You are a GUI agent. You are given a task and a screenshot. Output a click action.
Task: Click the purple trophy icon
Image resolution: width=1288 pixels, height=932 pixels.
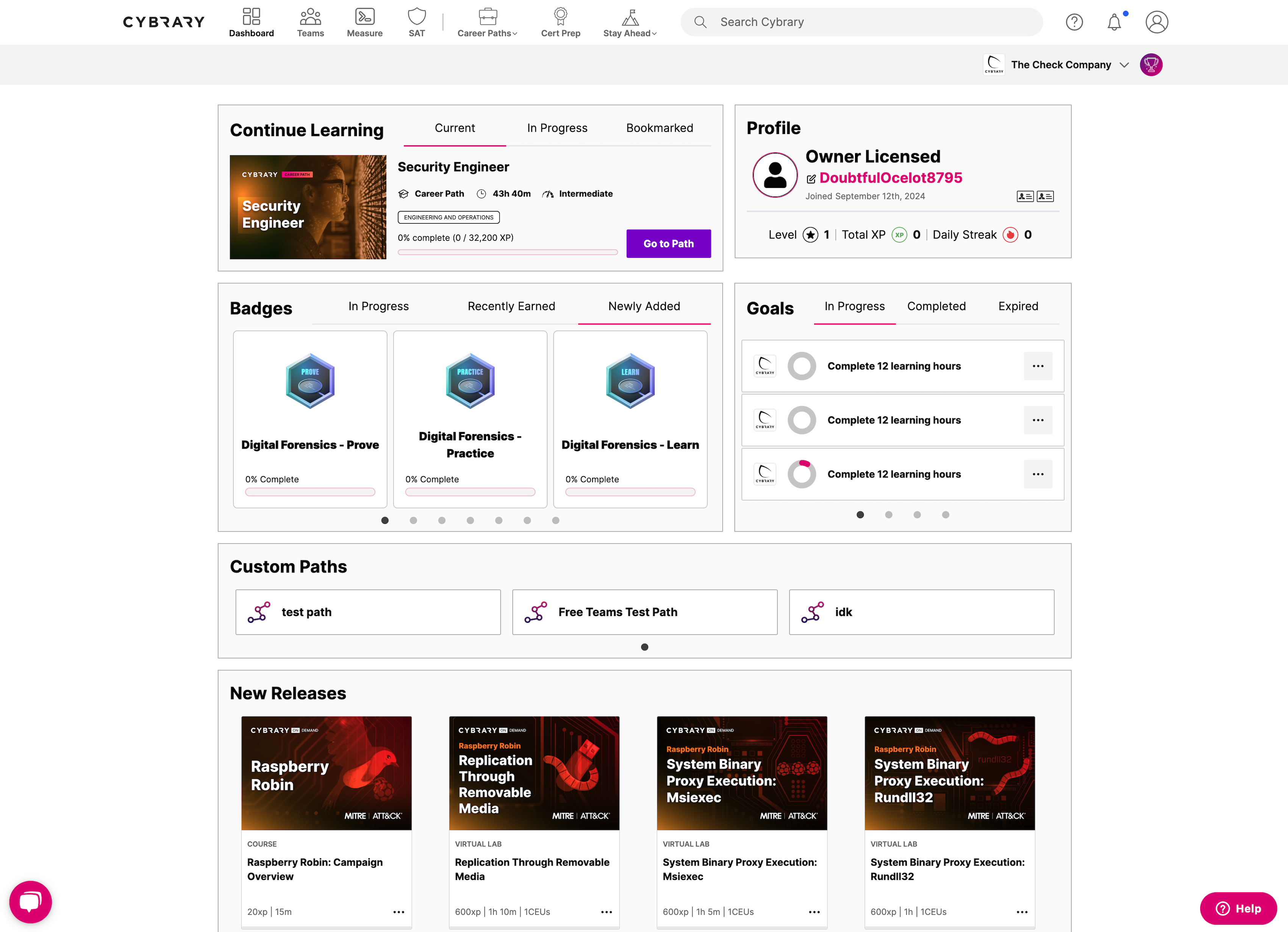point(1151,65)
